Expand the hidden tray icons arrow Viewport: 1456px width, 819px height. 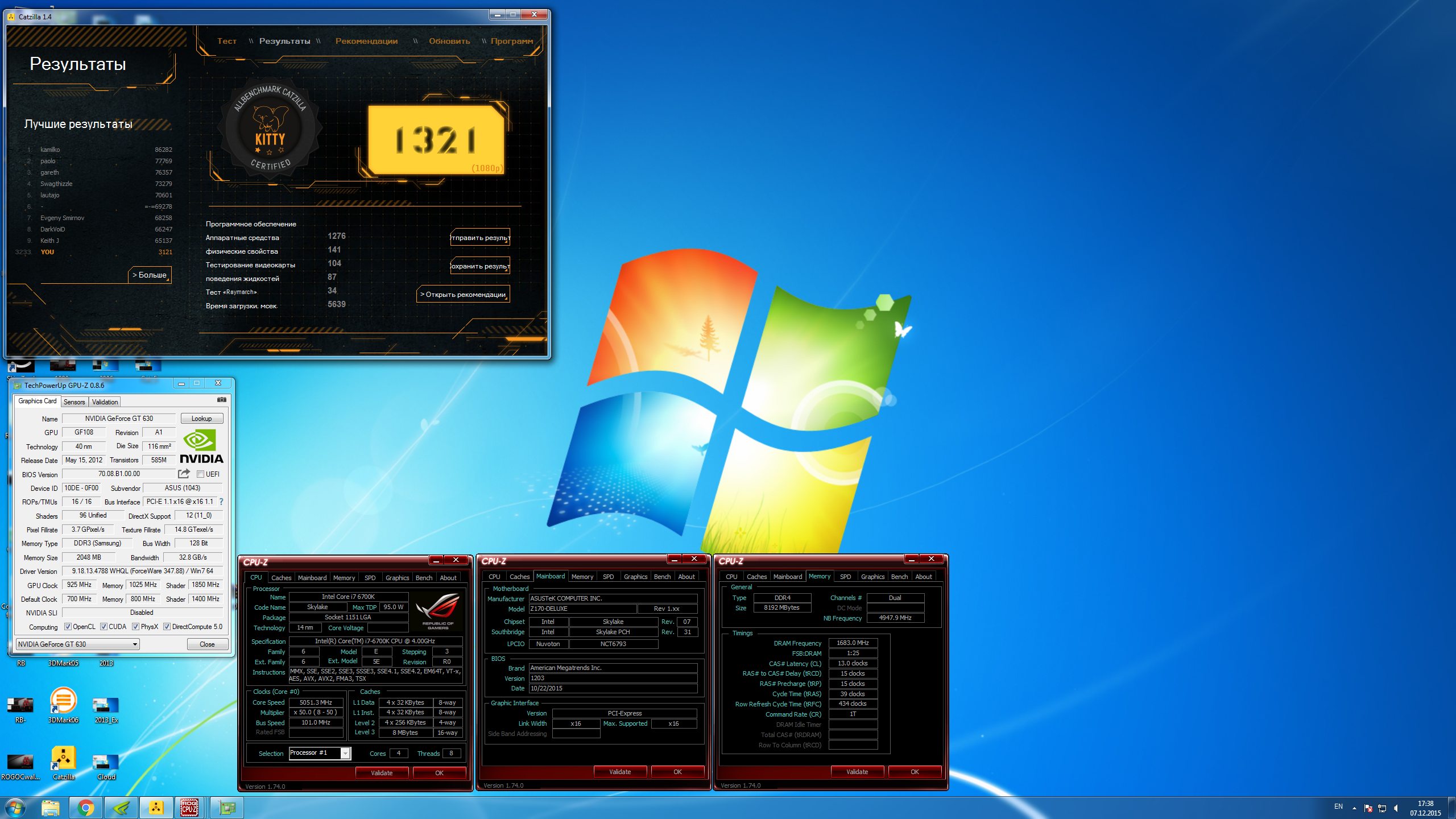click(1354, 808)
